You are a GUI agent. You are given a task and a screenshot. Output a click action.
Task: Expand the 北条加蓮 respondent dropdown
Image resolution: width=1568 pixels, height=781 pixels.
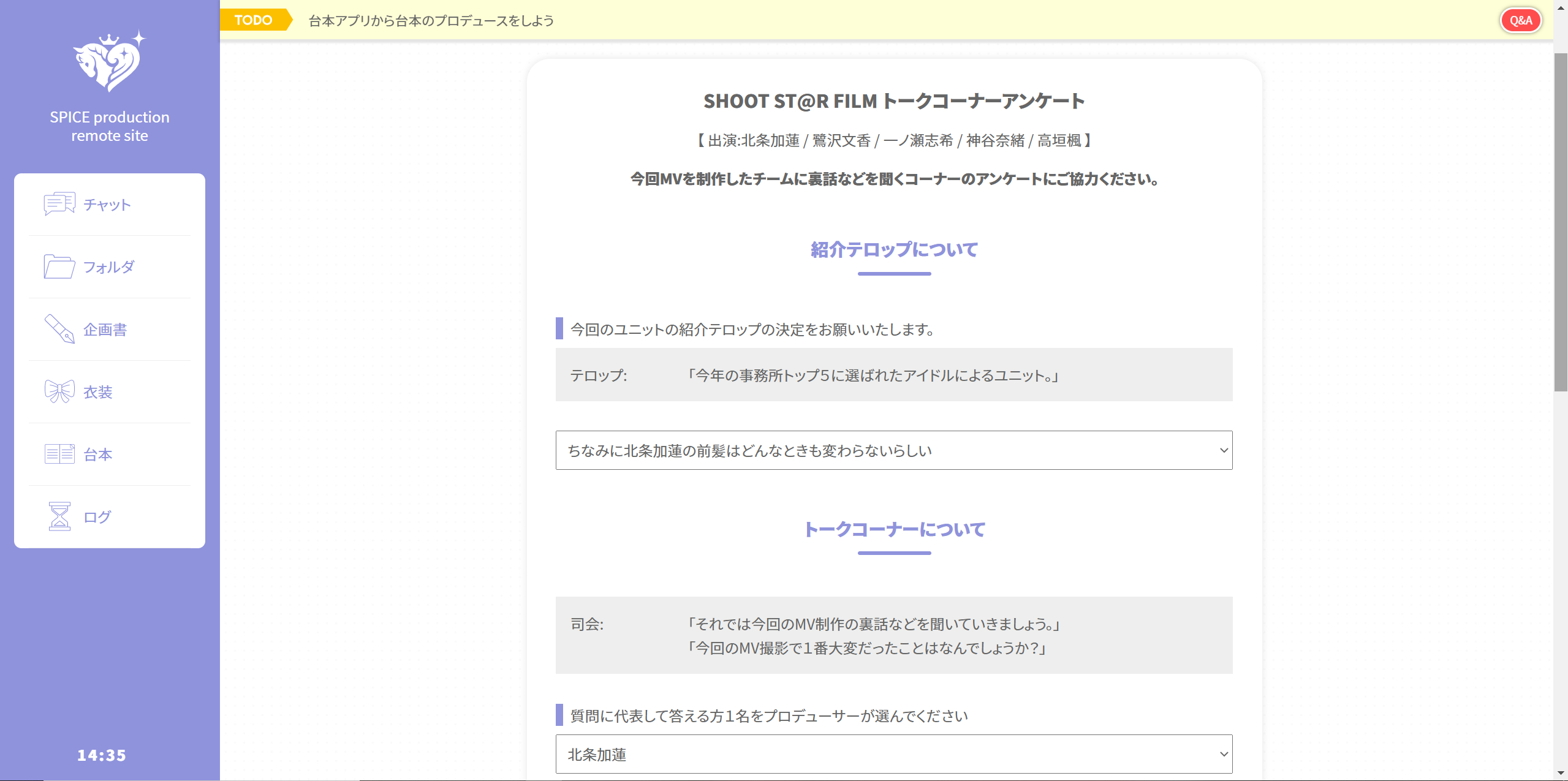[893, 754]
